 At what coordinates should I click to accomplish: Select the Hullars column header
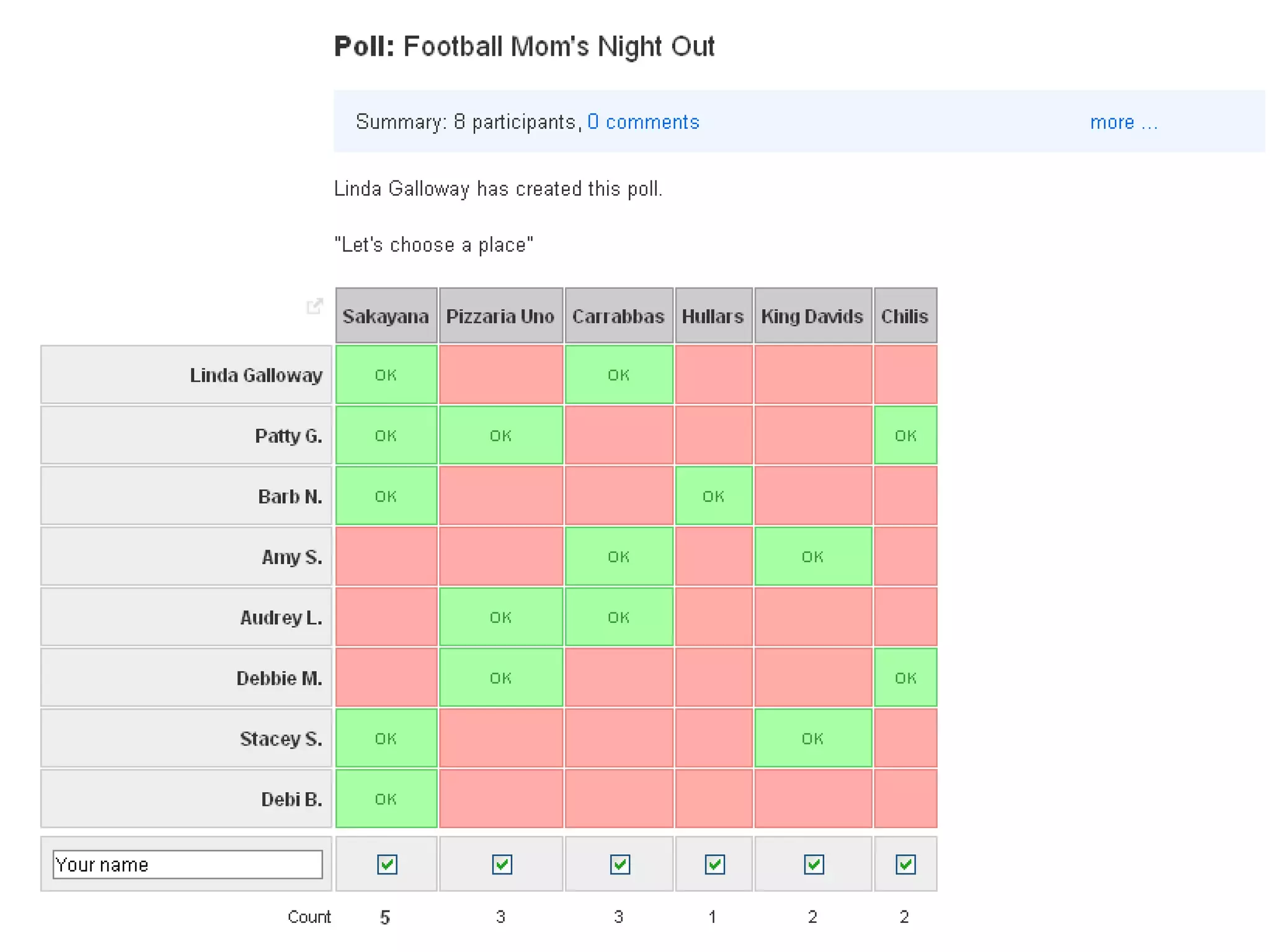click(x=713, y=316)
